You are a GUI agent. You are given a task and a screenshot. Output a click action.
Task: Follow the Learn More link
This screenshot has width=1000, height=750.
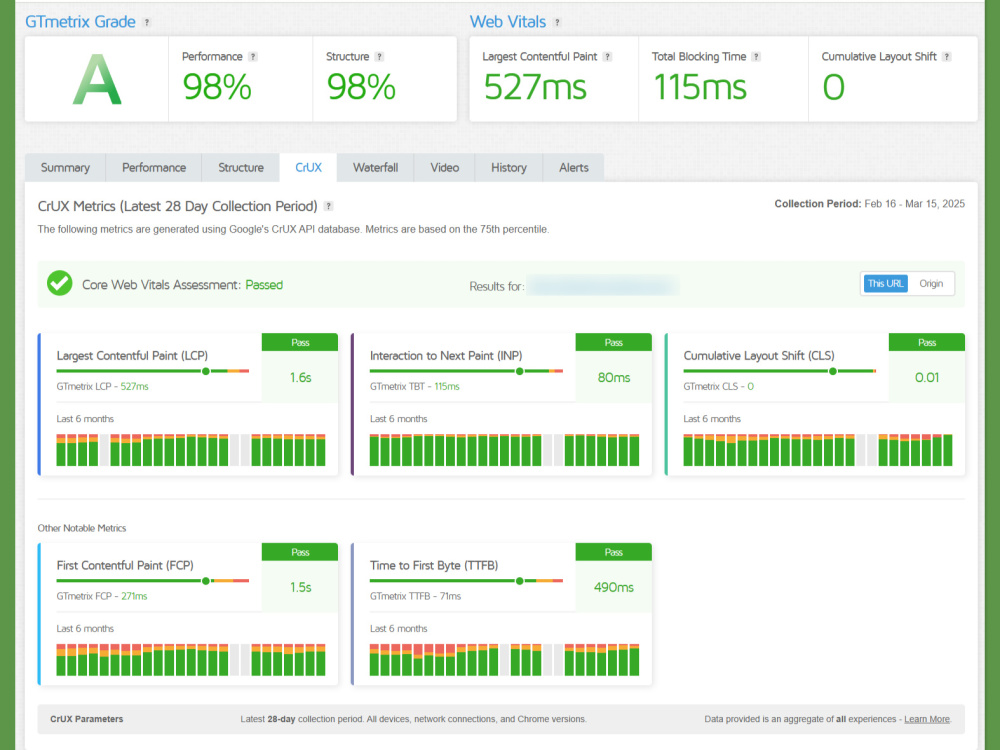click(x=927, y=719)
